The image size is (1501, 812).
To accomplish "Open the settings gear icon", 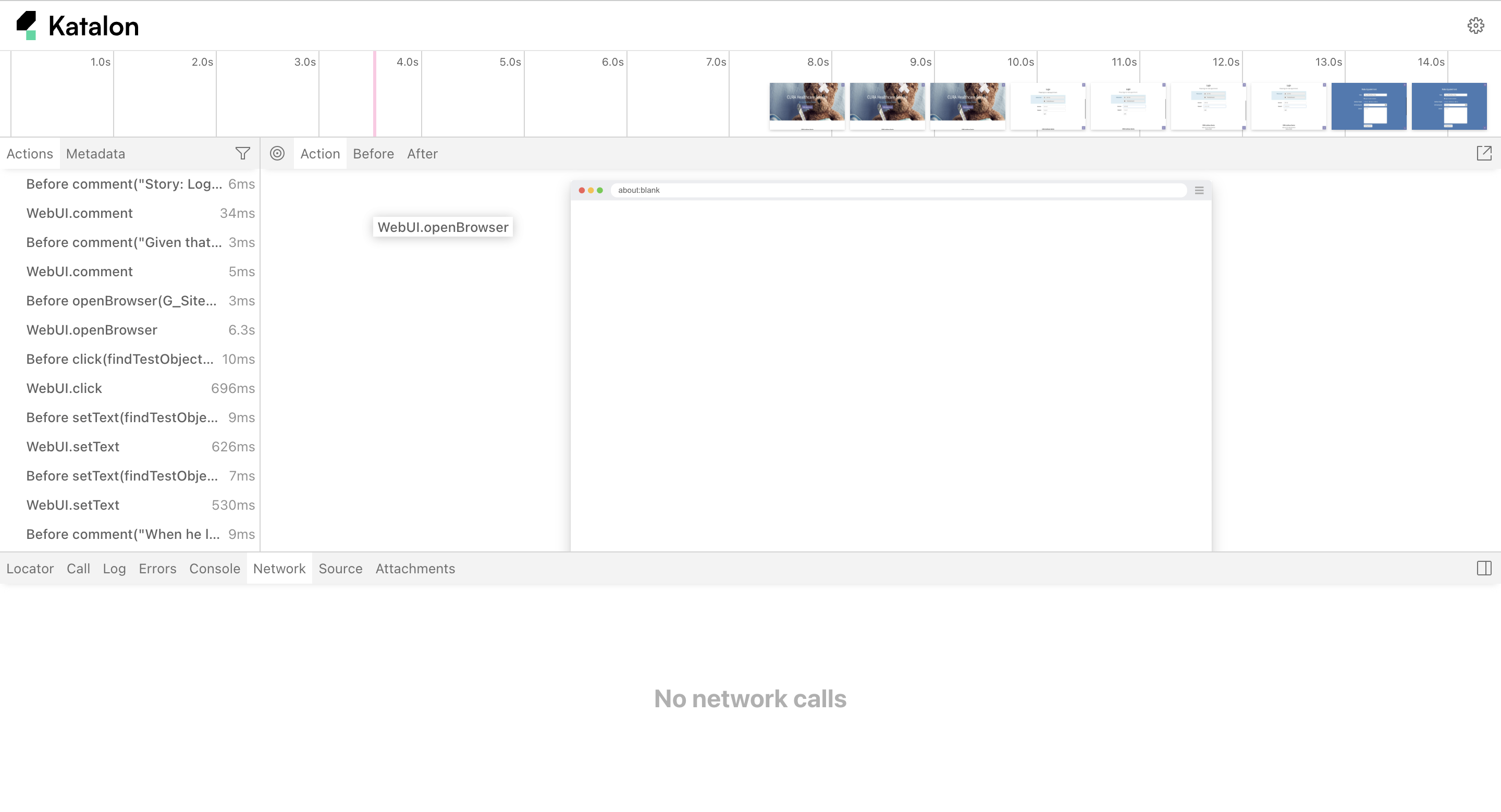I will (1475, 26).
